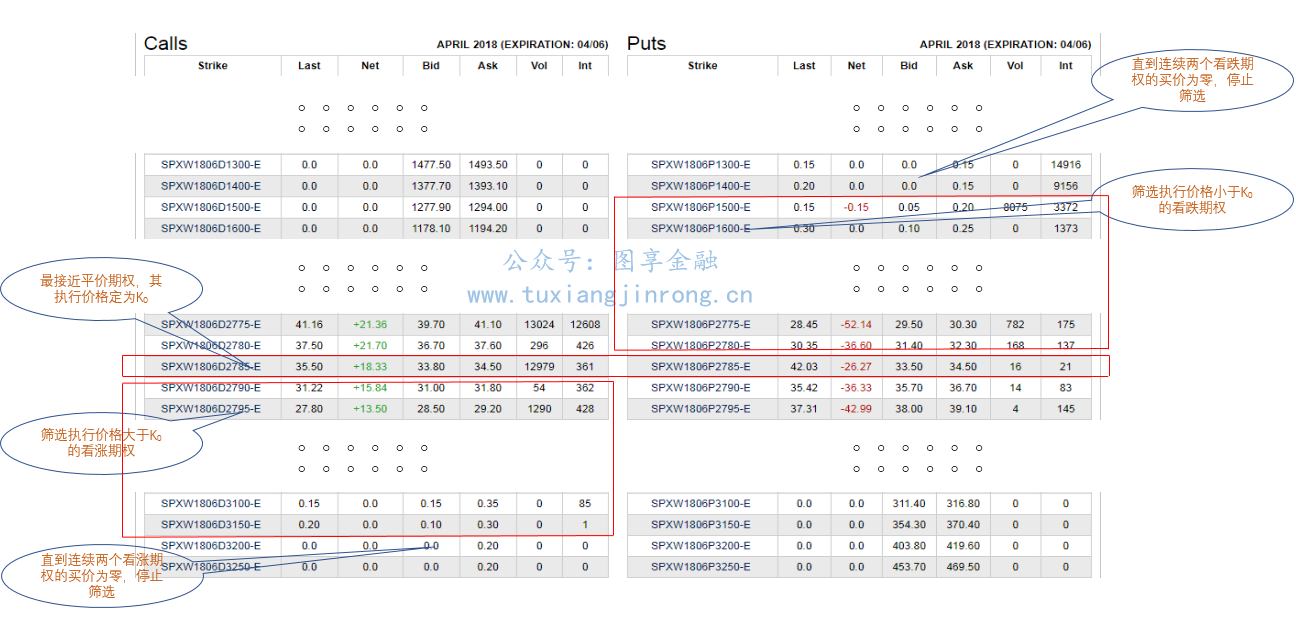
Task: Click call strike SPXW1806D3150-E
Action: [x=211, y=525]
